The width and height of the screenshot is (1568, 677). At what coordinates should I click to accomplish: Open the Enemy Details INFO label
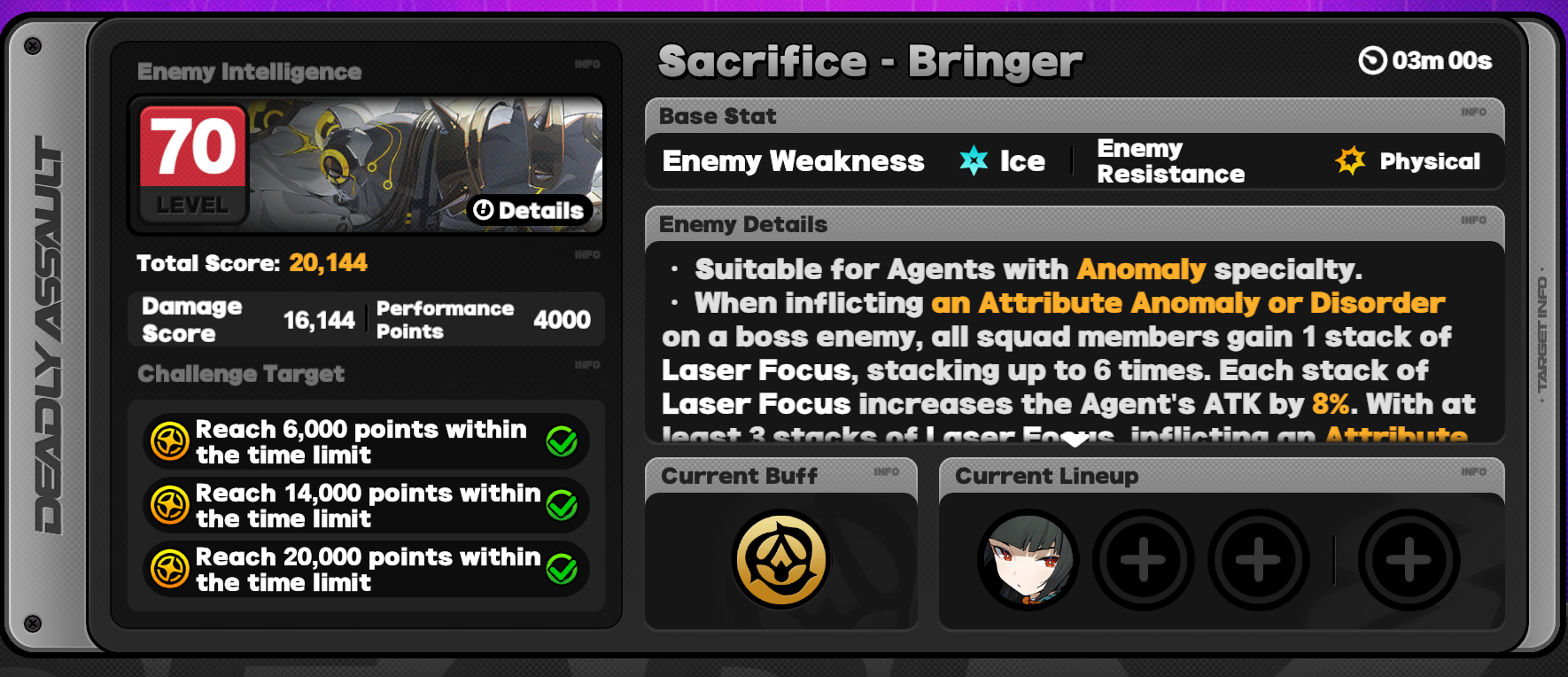pyautogui.click(x=1473, y=220)
